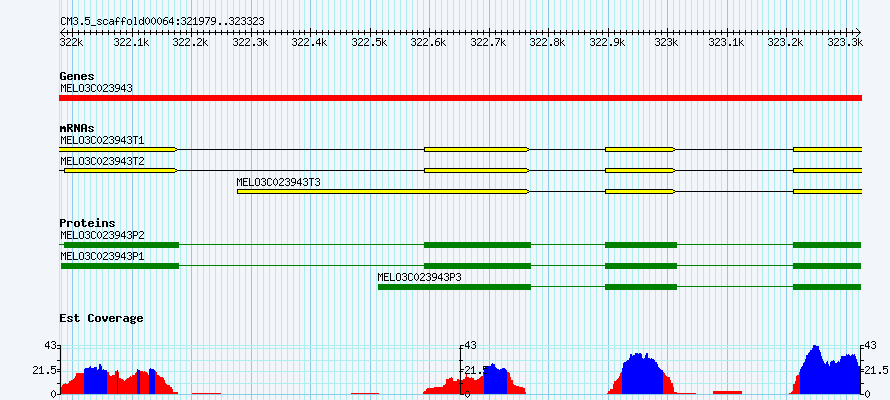Select the Proteins track heading
The width and height of the screenshot is (890, 400).
pos(87,223)
